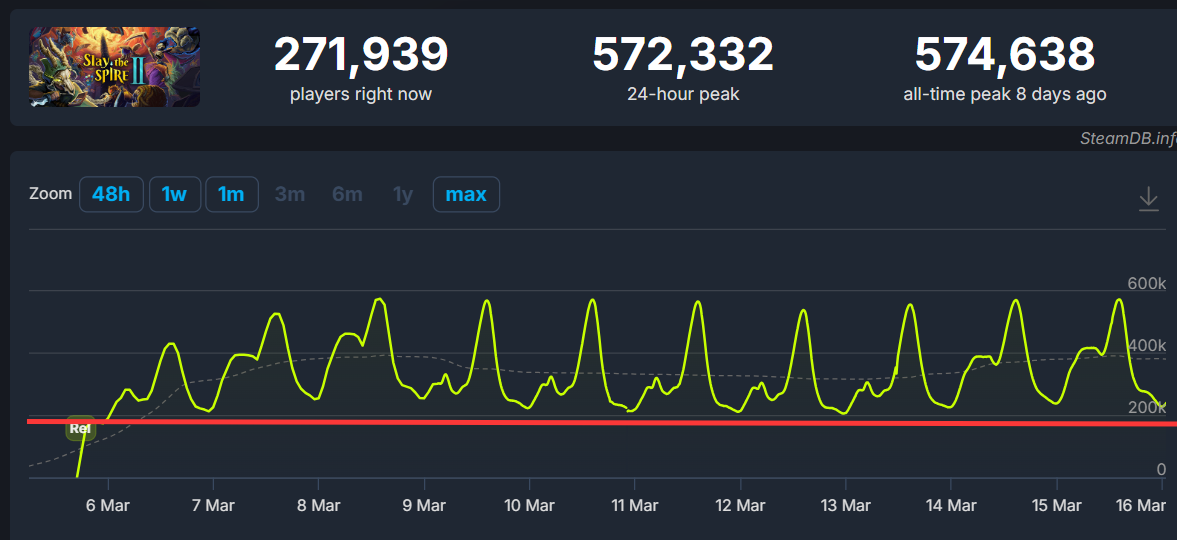Select the 48h zoom range
Screen dimensions: 1177x540
(111, 194)
